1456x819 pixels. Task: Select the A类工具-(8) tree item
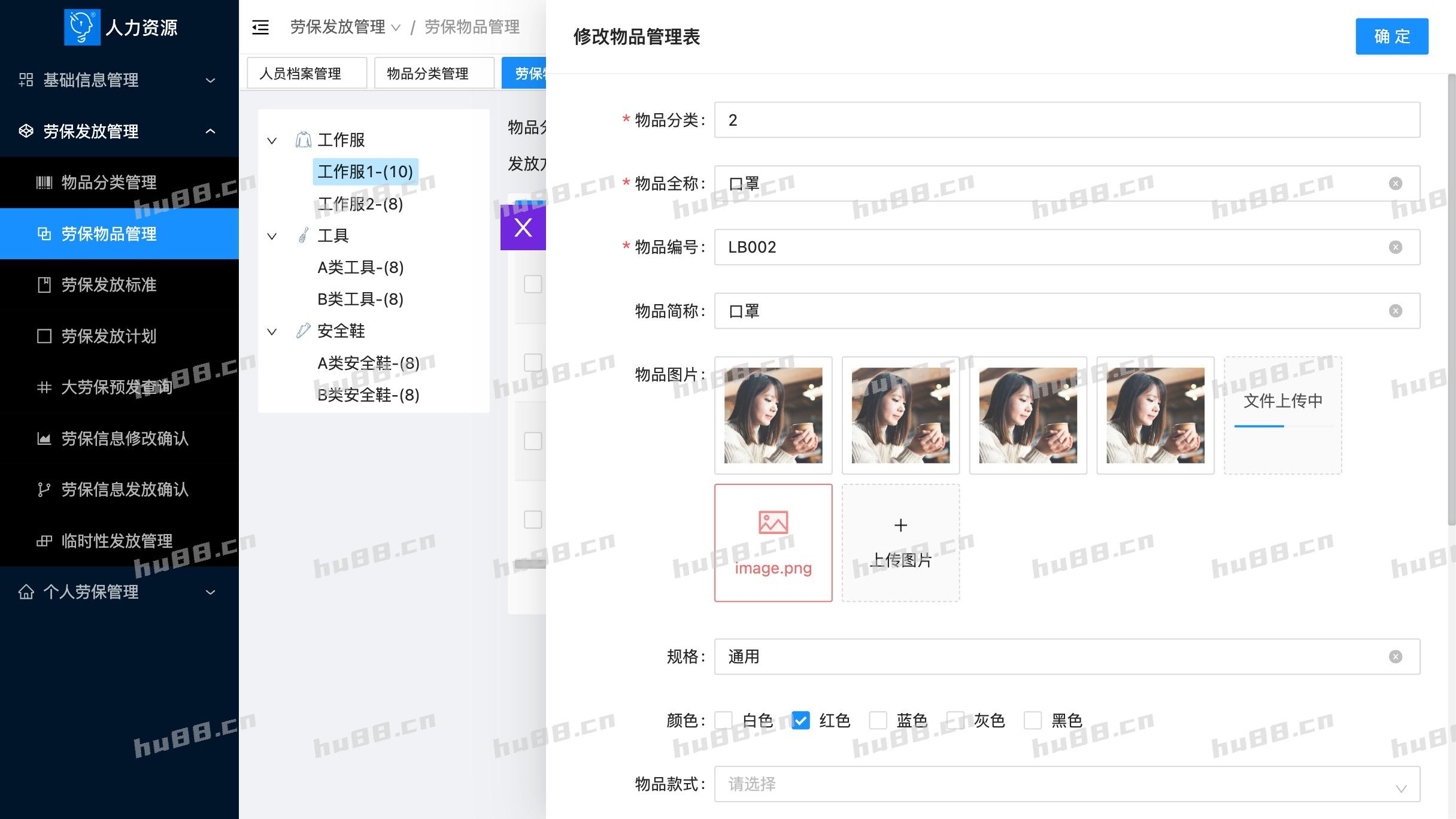pos(360,268)
